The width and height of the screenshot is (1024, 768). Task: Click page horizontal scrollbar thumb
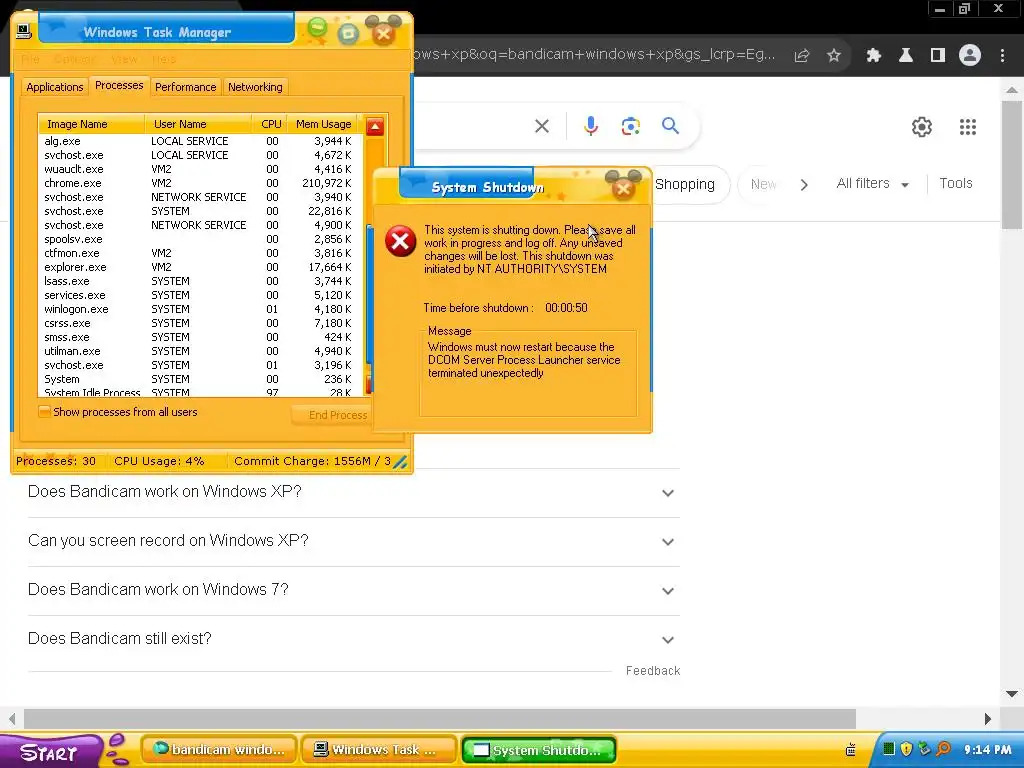point(440,719)
